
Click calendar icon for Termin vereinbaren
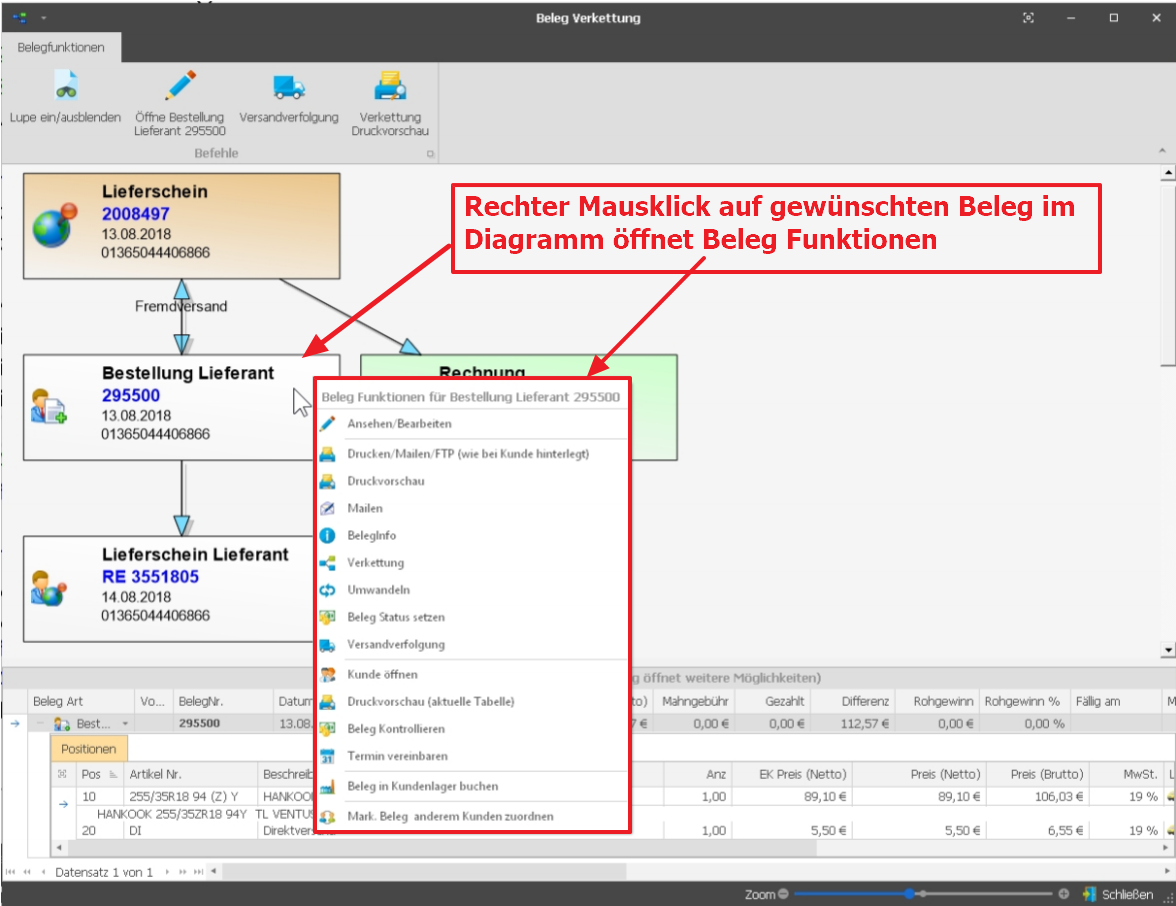click(x=328, y=756)
